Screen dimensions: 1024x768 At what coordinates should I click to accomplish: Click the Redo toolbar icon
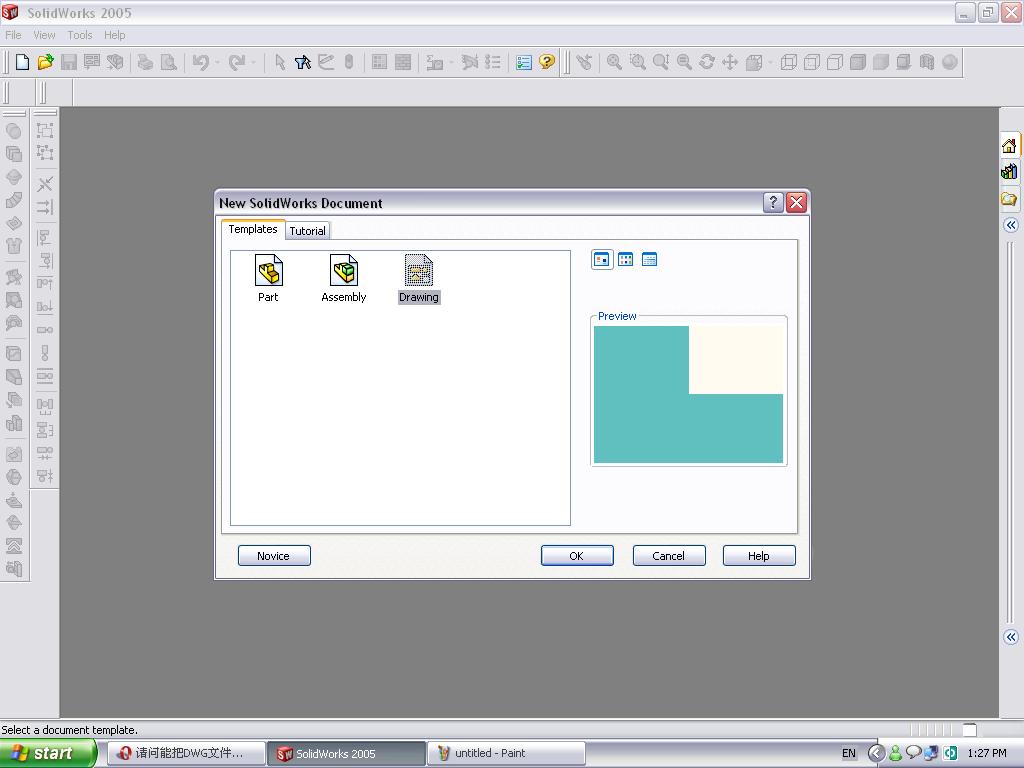[x=236, y=62]
